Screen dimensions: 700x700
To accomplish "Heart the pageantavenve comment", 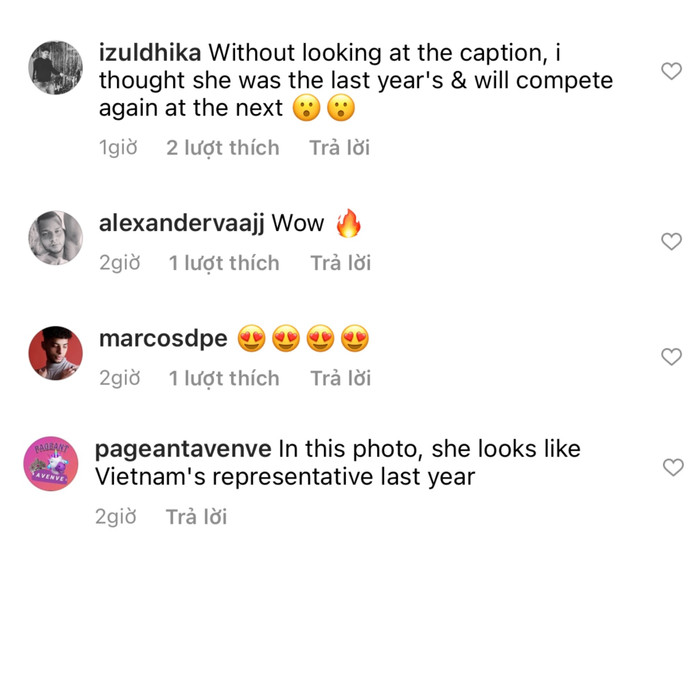I will [672, 467].
